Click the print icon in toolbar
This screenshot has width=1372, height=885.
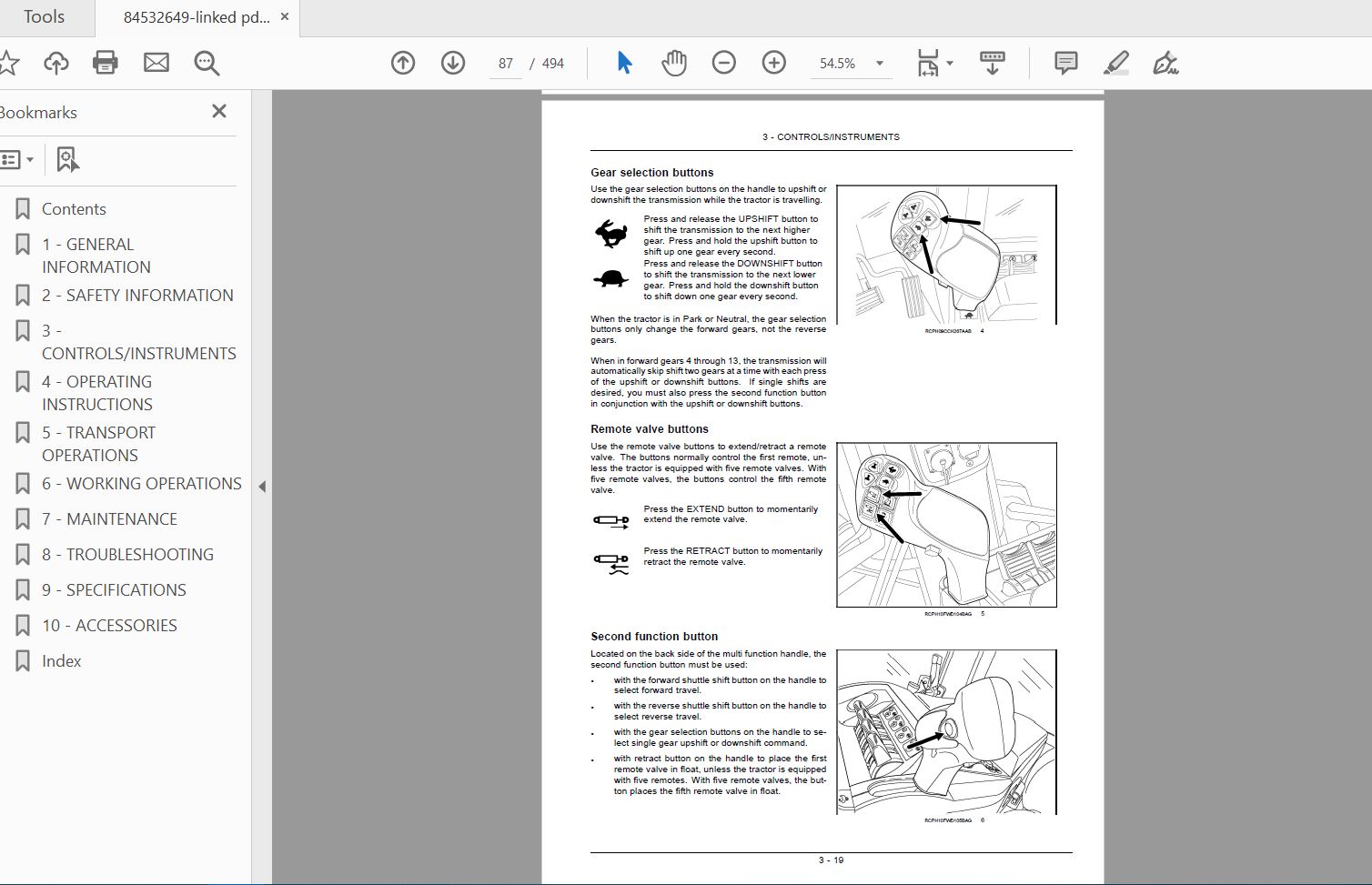[106, 63]
